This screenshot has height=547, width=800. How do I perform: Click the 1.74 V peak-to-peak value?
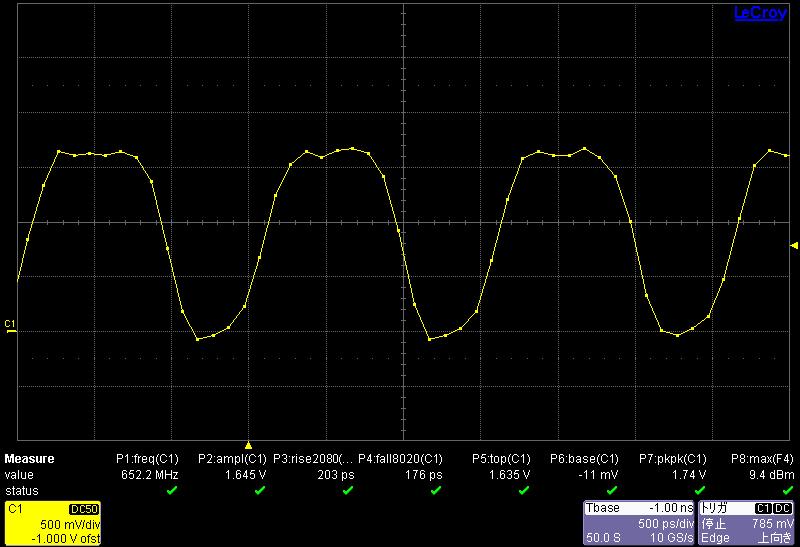pos(689,475)
